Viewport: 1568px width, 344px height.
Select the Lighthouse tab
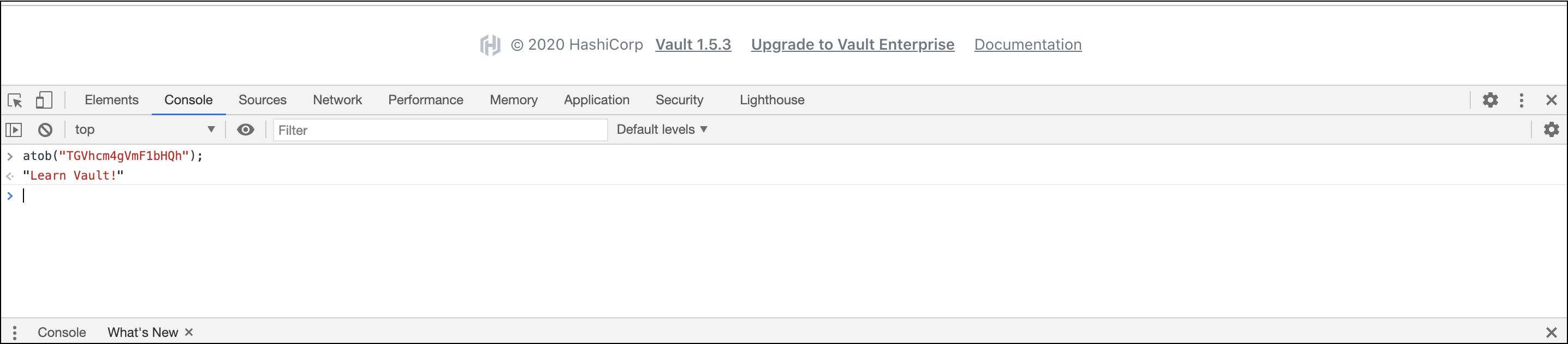pyautogui.click(x=772, y=100)
